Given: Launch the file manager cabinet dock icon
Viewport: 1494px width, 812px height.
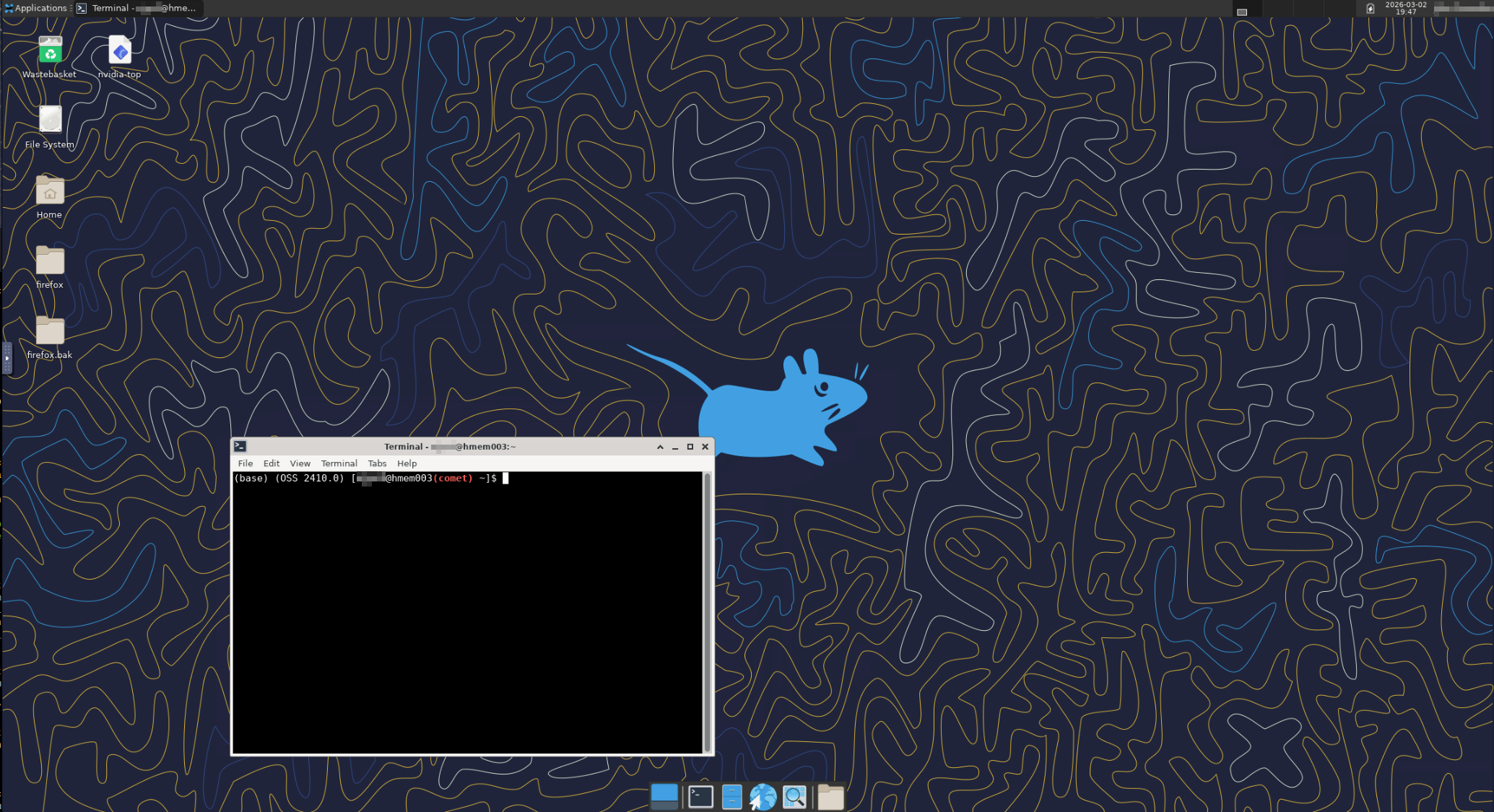Looking at the screenshot, I should coord(731,797).
